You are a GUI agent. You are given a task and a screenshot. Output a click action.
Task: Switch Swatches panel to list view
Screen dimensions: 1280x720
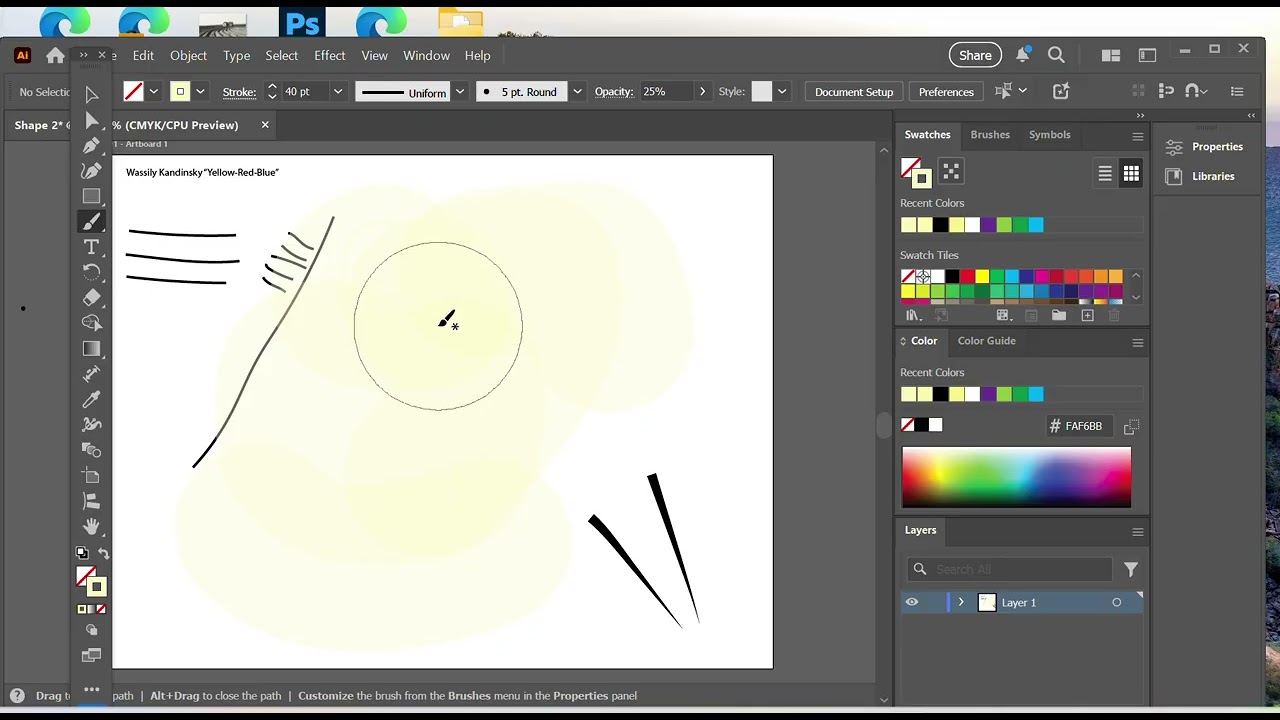1105,174
